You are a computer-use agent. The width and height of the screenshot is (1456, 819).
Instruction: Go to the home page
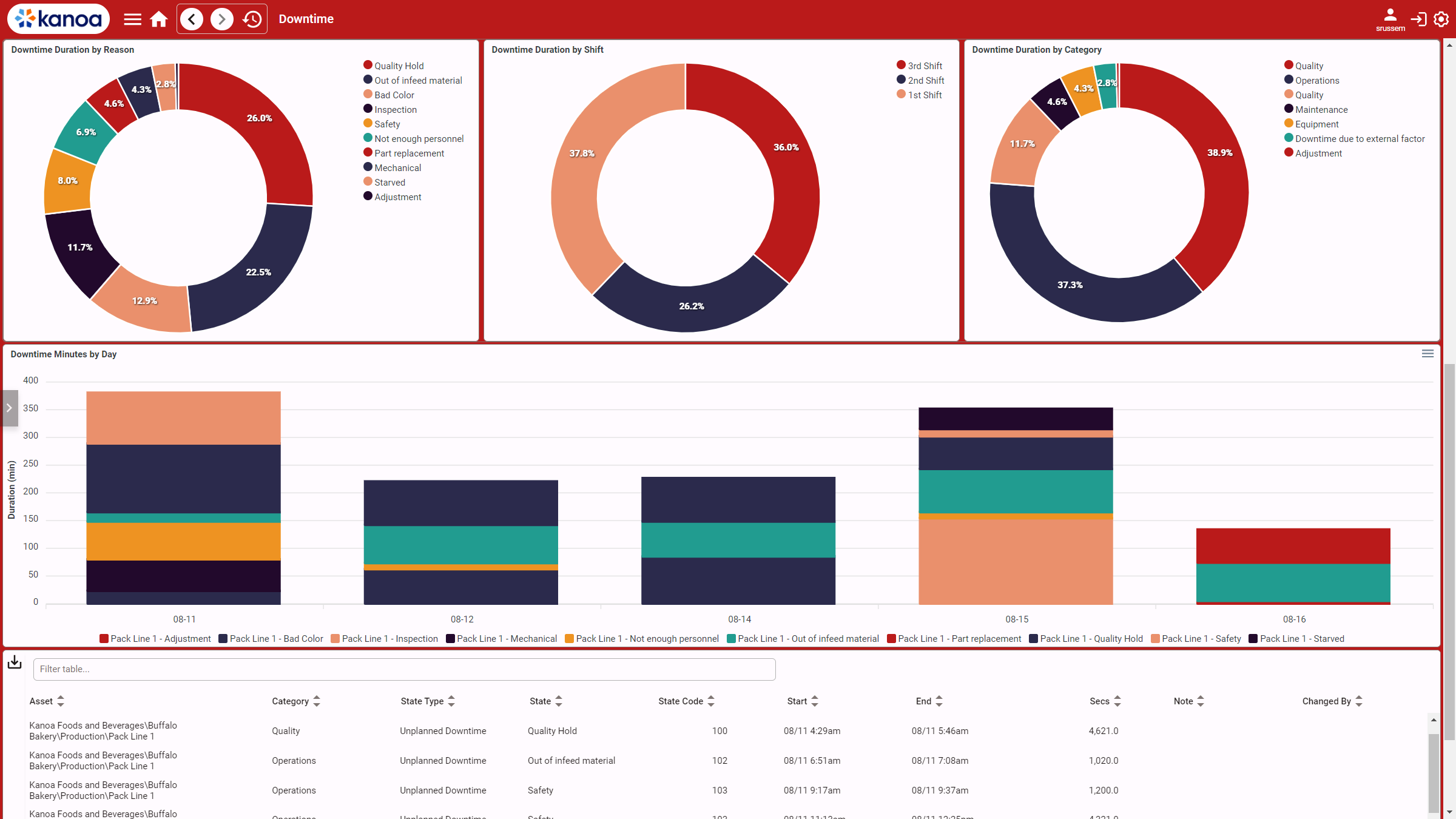[159, 19]
